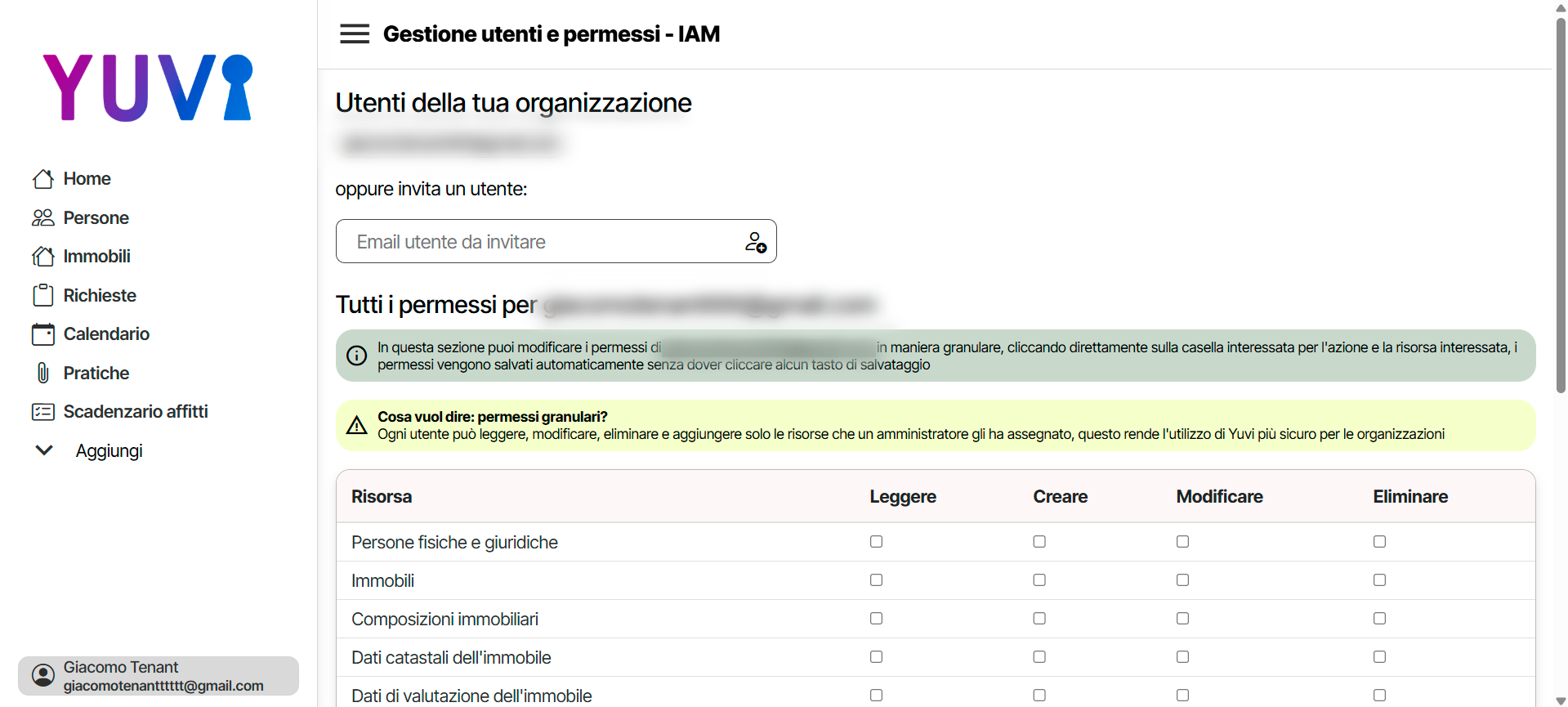Click the page scrollbar down arrow
This screenshot has width=1568, height=707.
click(1561, 700)
